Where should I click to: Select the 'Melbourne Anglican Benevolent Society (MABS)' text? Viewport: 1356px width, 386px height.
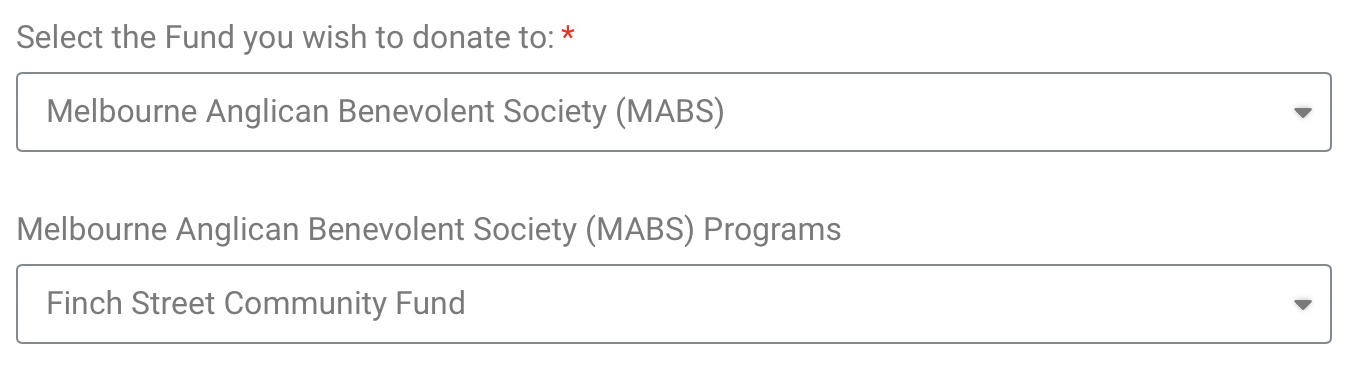pos(385,112)
